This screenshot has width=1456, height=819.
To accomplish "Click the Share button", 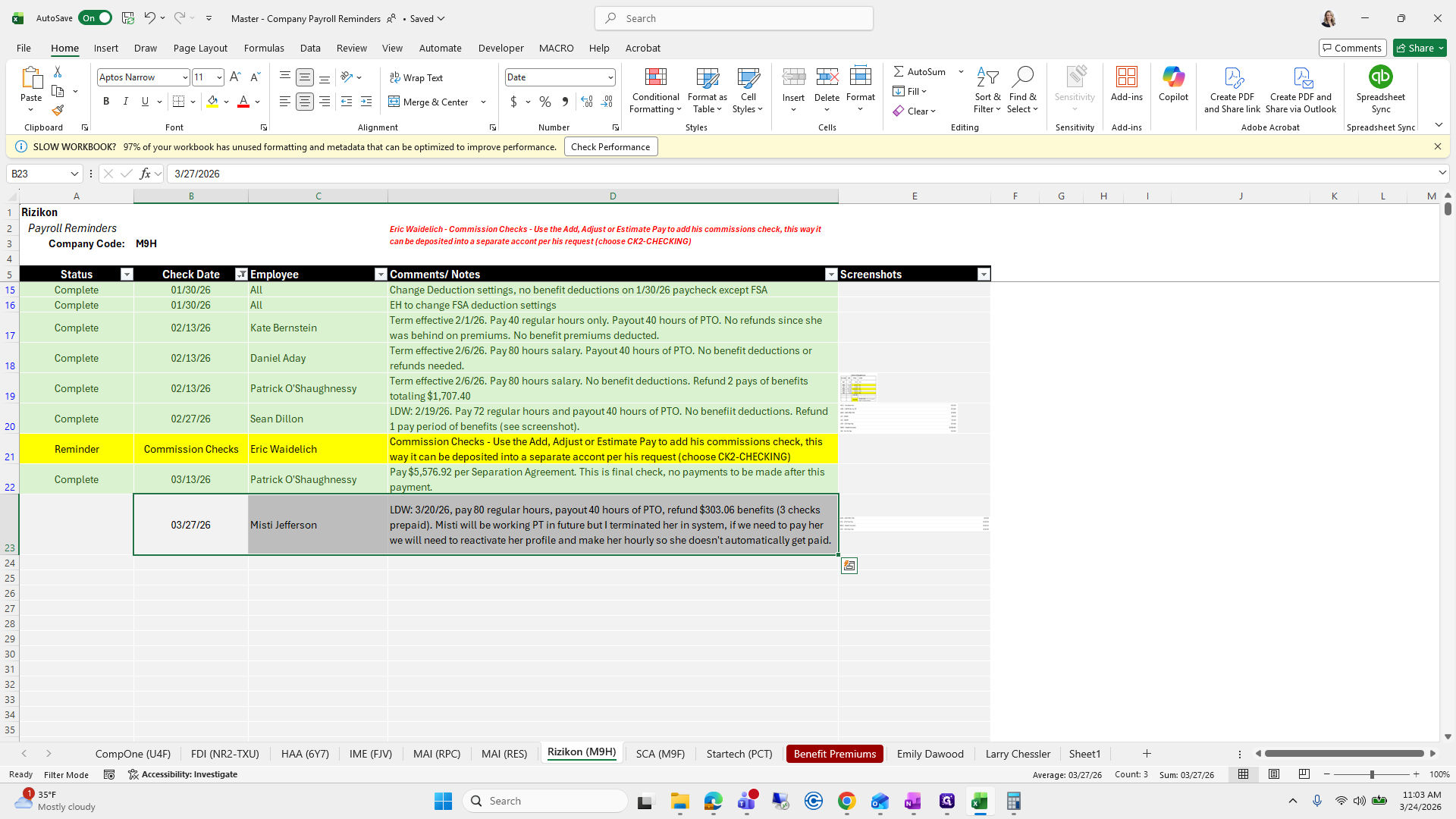I will tap(1416, 48).
